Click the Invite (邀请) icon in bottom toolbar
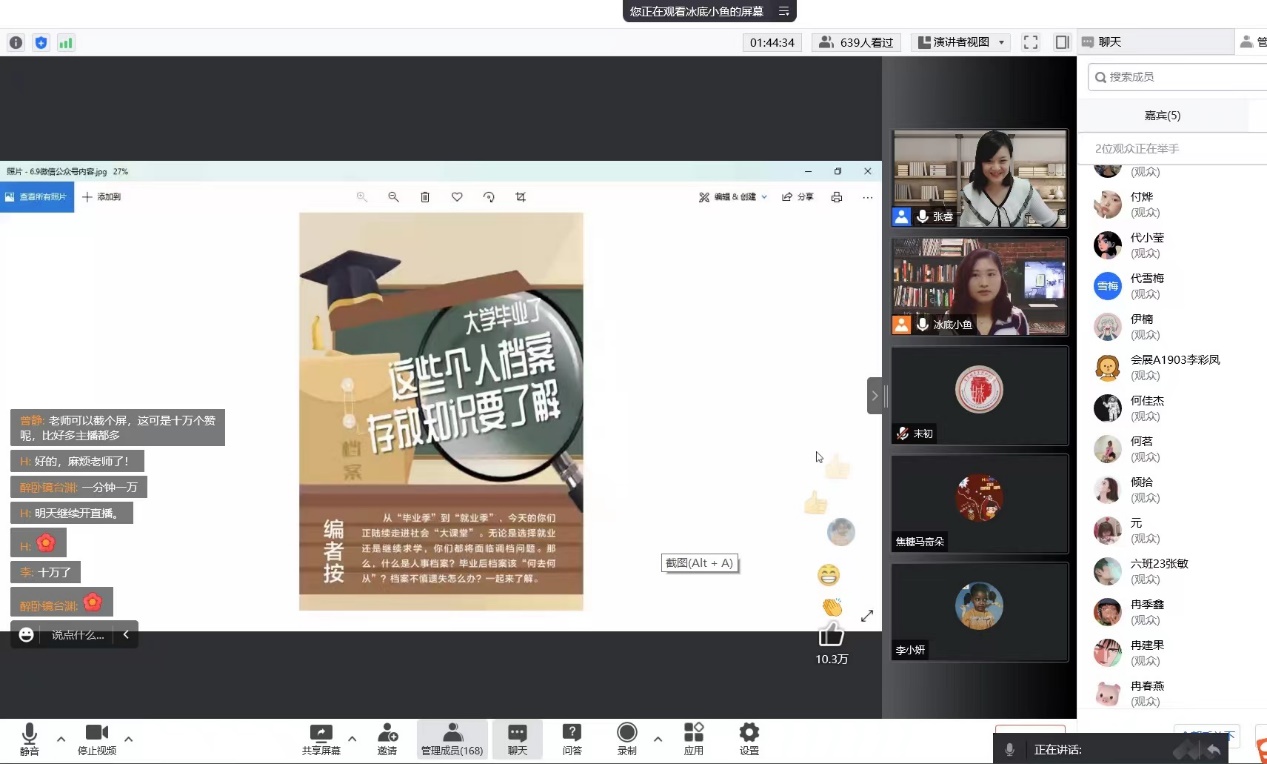 click(387, 738)
